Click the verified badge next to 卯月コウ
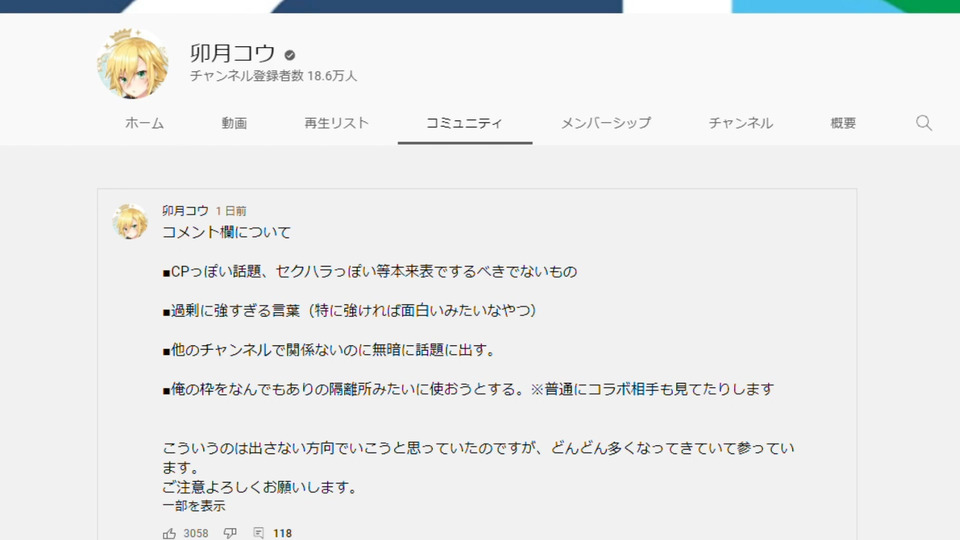This screenshot has height=540, width=960. [x=290, y=55]
